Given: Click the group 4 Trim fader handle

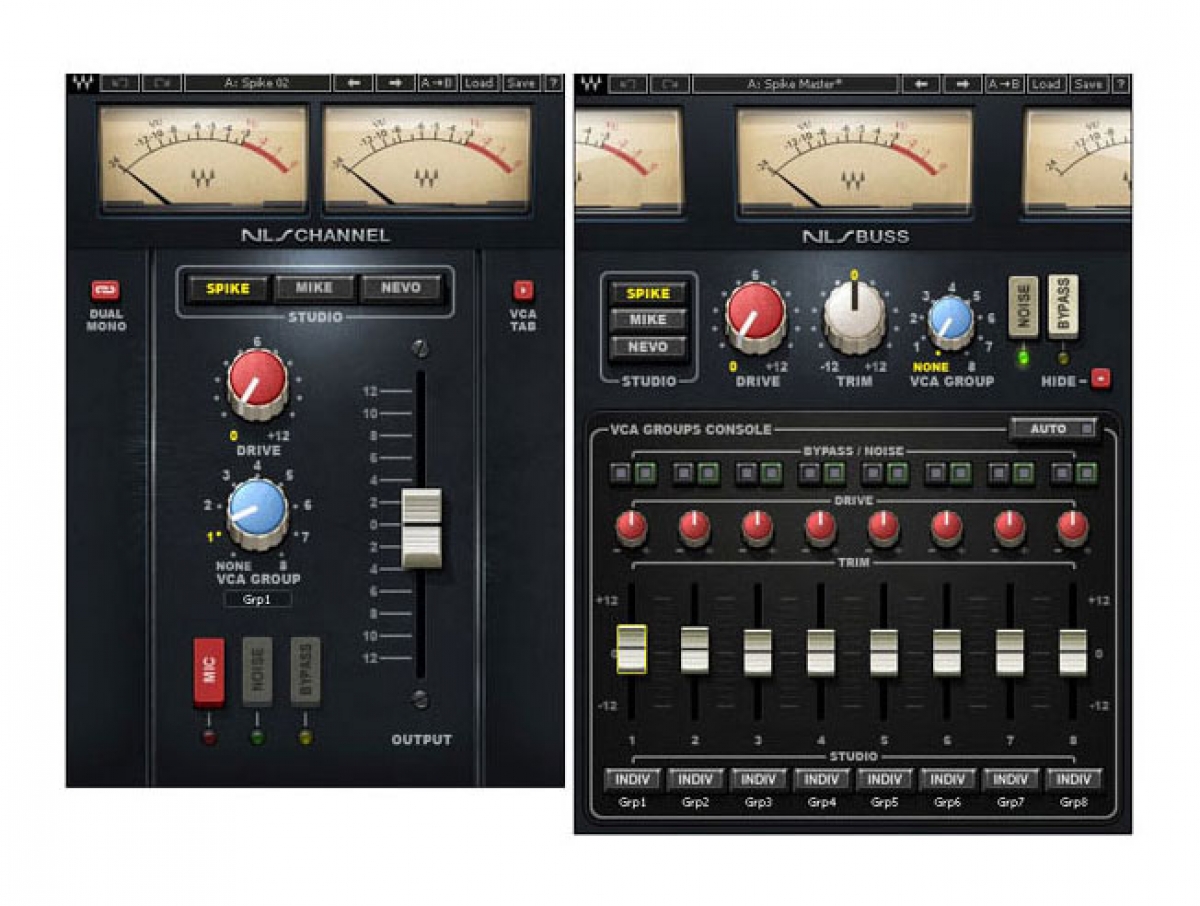Looking at the screenshot, I should (820, 652).
